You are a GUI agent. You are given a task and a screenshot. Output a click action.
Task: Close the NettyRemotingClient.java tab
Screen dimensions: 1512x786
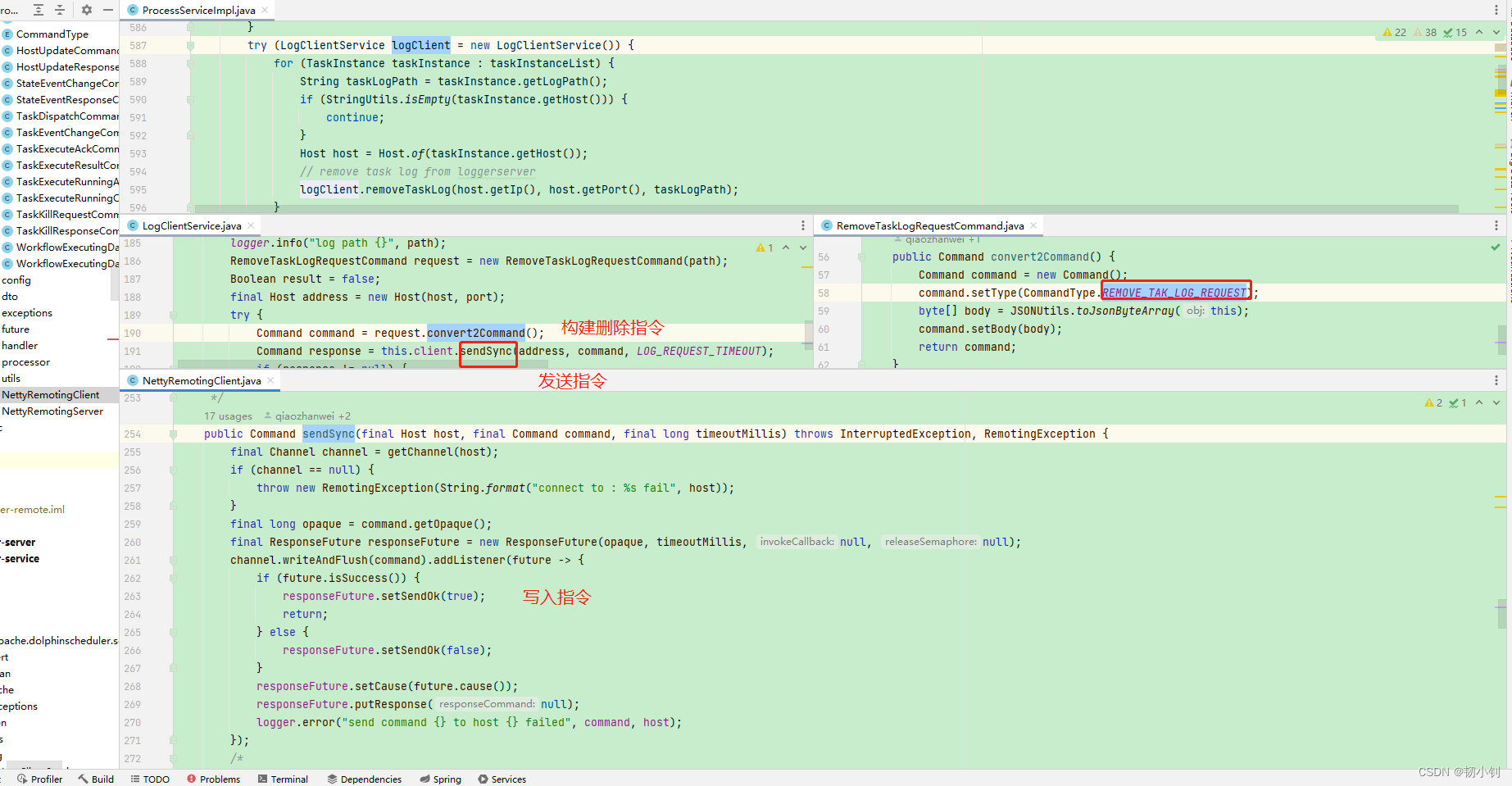click(270, 380)
